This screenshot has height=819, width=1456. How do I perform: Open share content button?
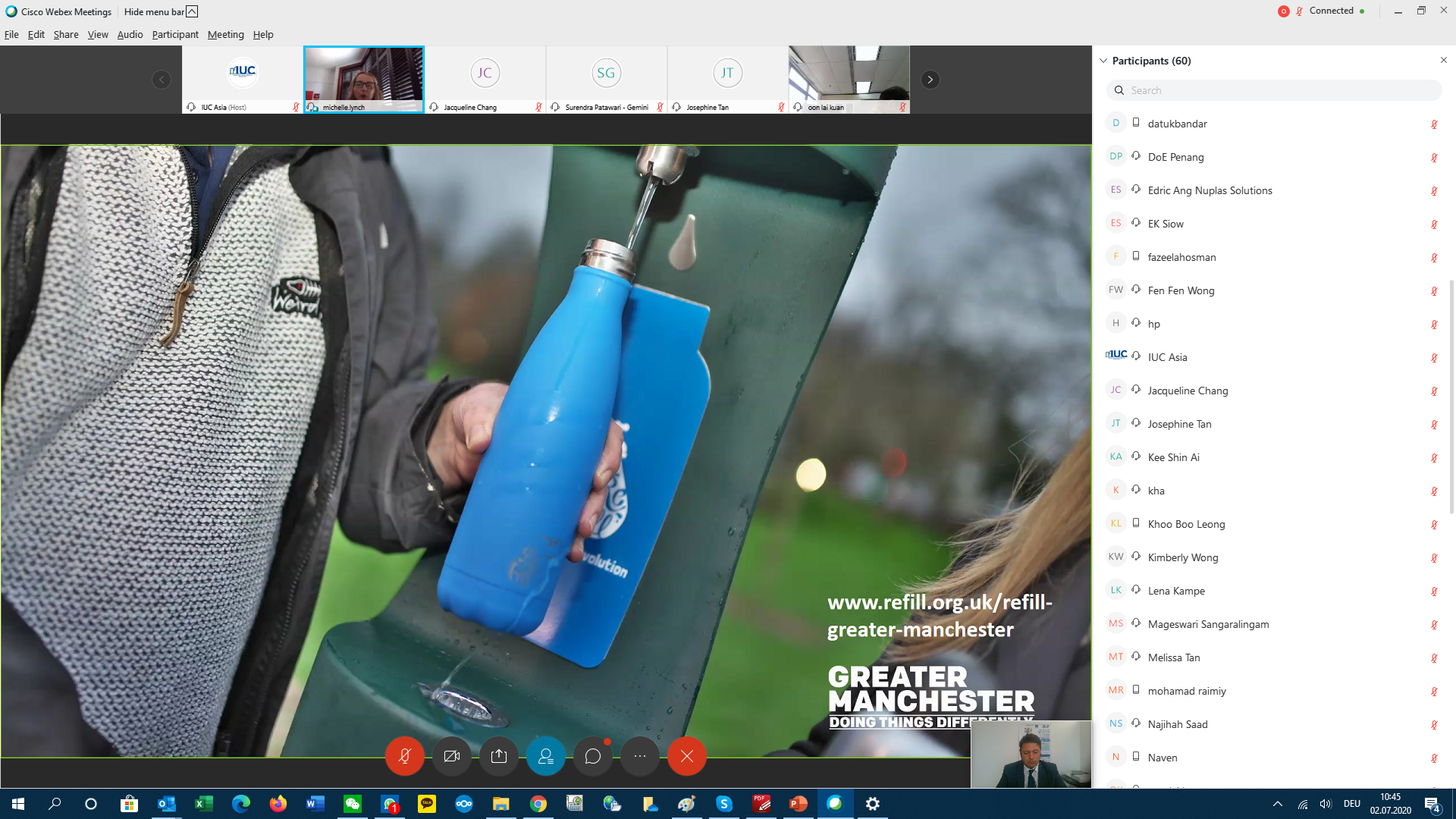[x=499, y=756]
